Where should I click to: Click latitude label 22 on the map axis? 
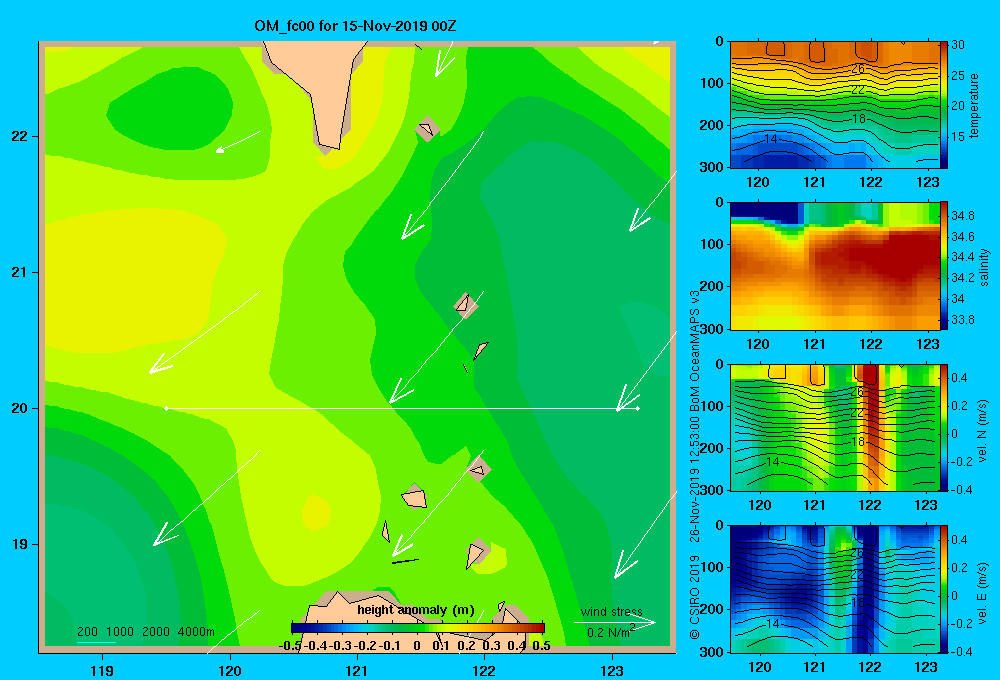[19, 137]
